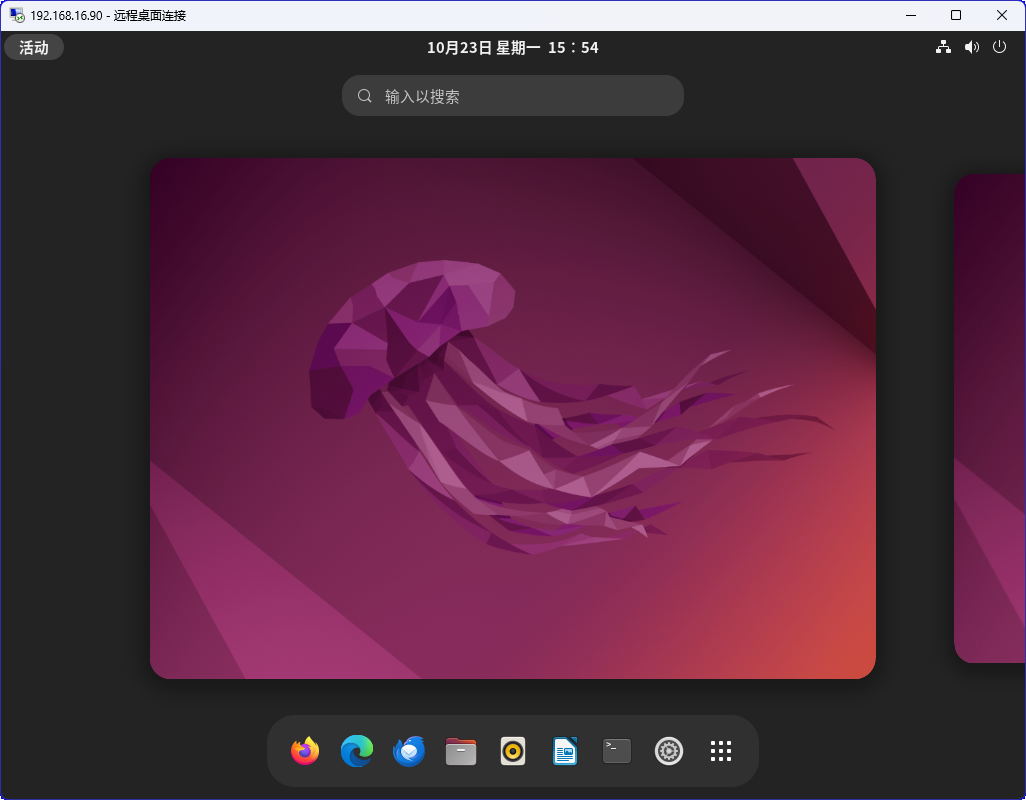This screenshot has width=1026, height=800.
Task: Open the Terminal from the dock
Action: [617, 751]
